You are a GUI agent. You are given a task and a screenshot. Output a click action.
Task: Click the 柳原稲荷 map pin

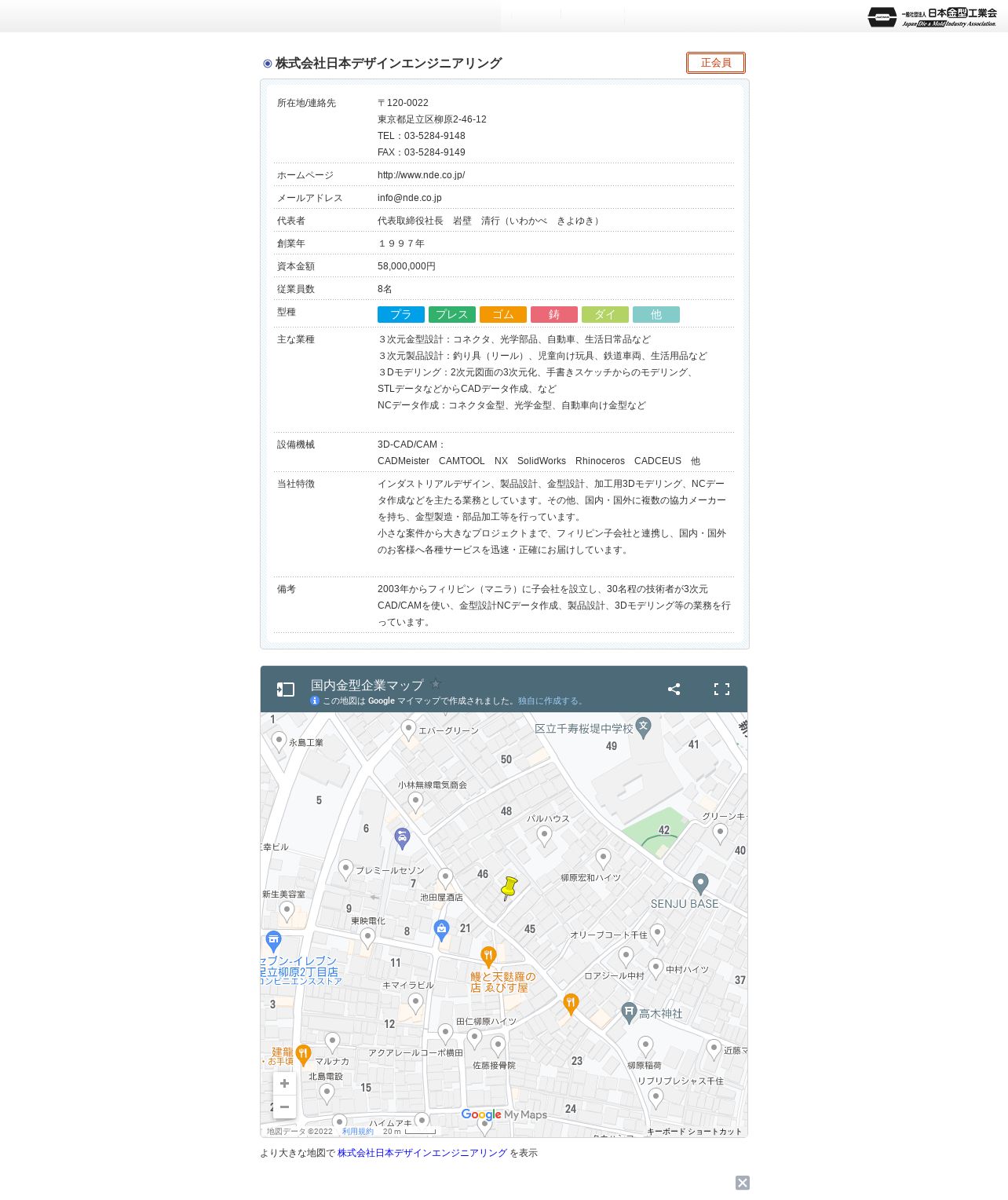coord(645,1046)
